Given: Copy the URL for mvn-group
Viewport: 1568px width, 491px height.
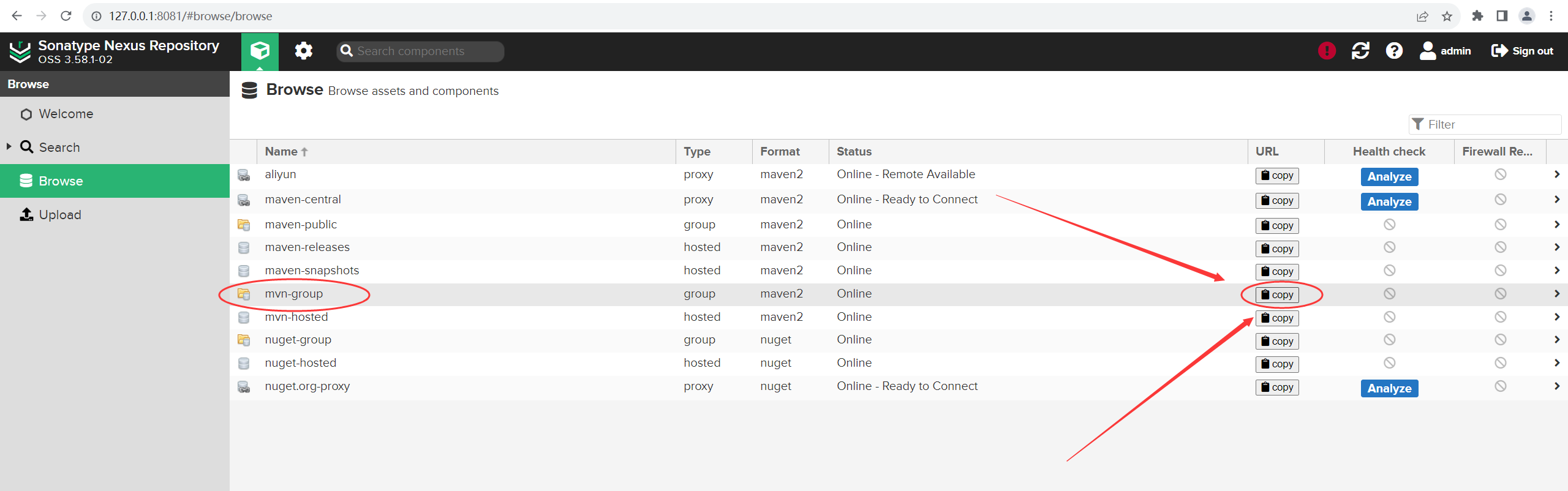Looking at the screenshot, I should pos(1277,295).
